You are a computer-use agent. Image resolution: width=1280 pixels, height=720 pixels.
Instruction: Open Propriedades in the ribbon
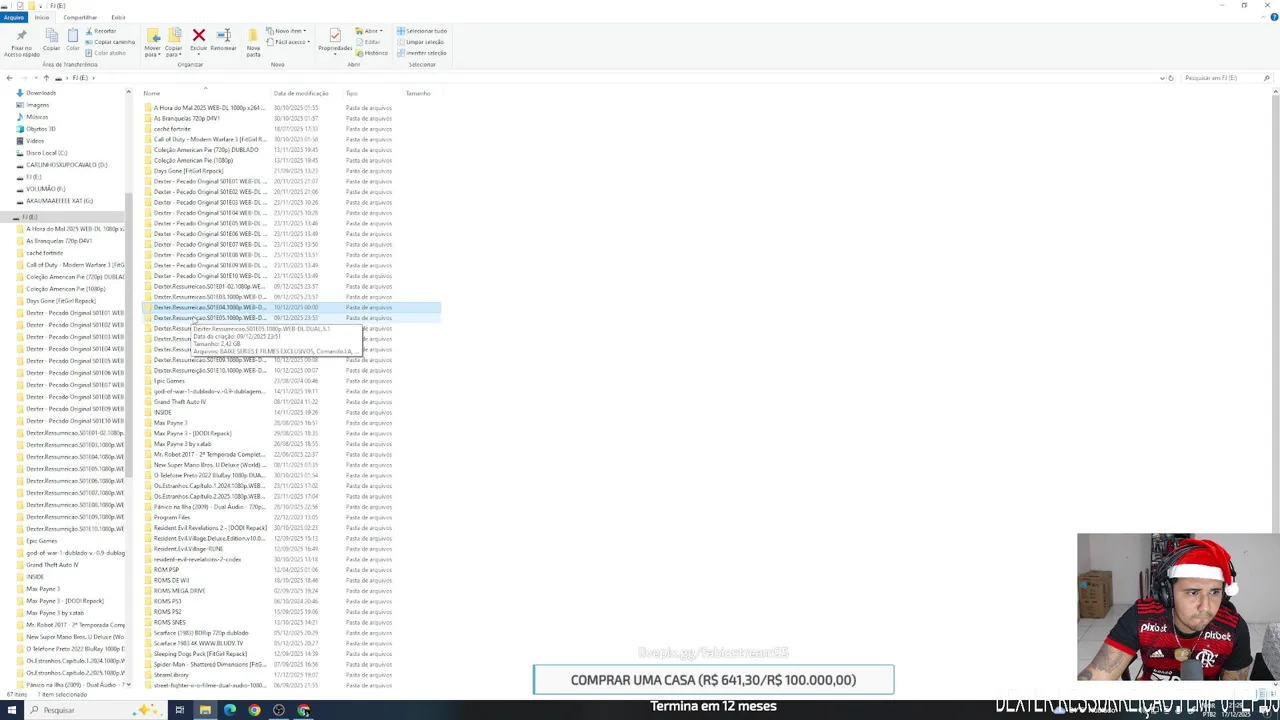[335, 40]
